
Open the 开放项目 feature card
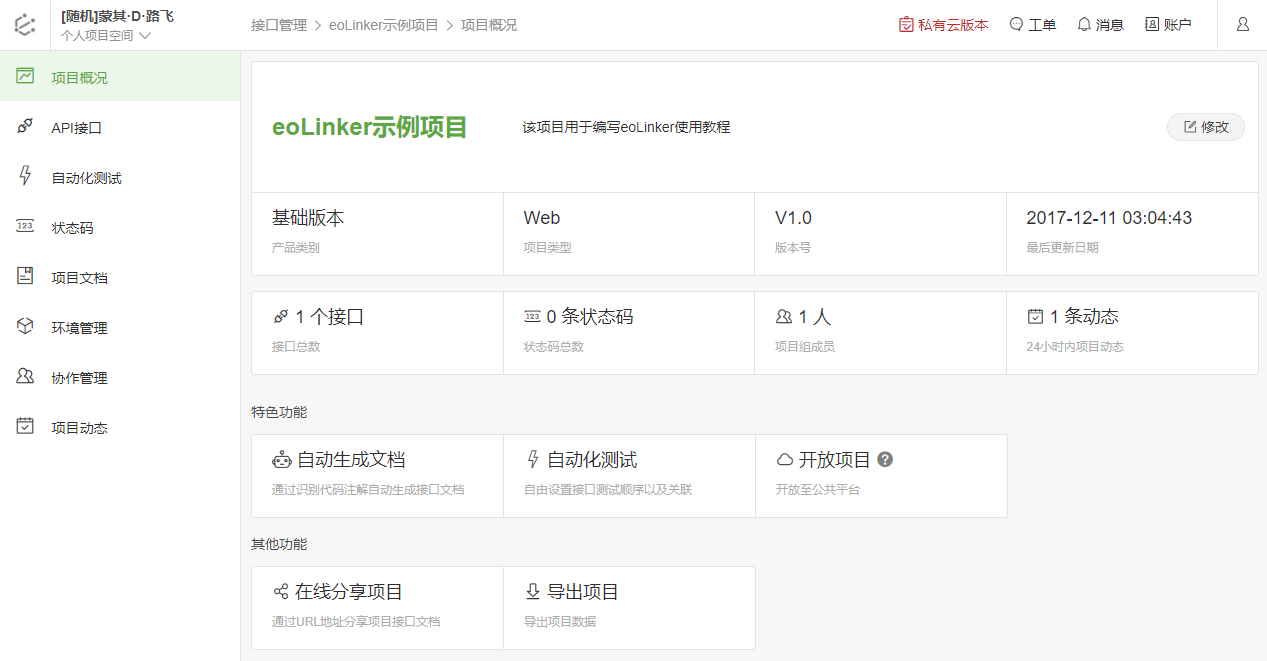click(x=881, y=476)
